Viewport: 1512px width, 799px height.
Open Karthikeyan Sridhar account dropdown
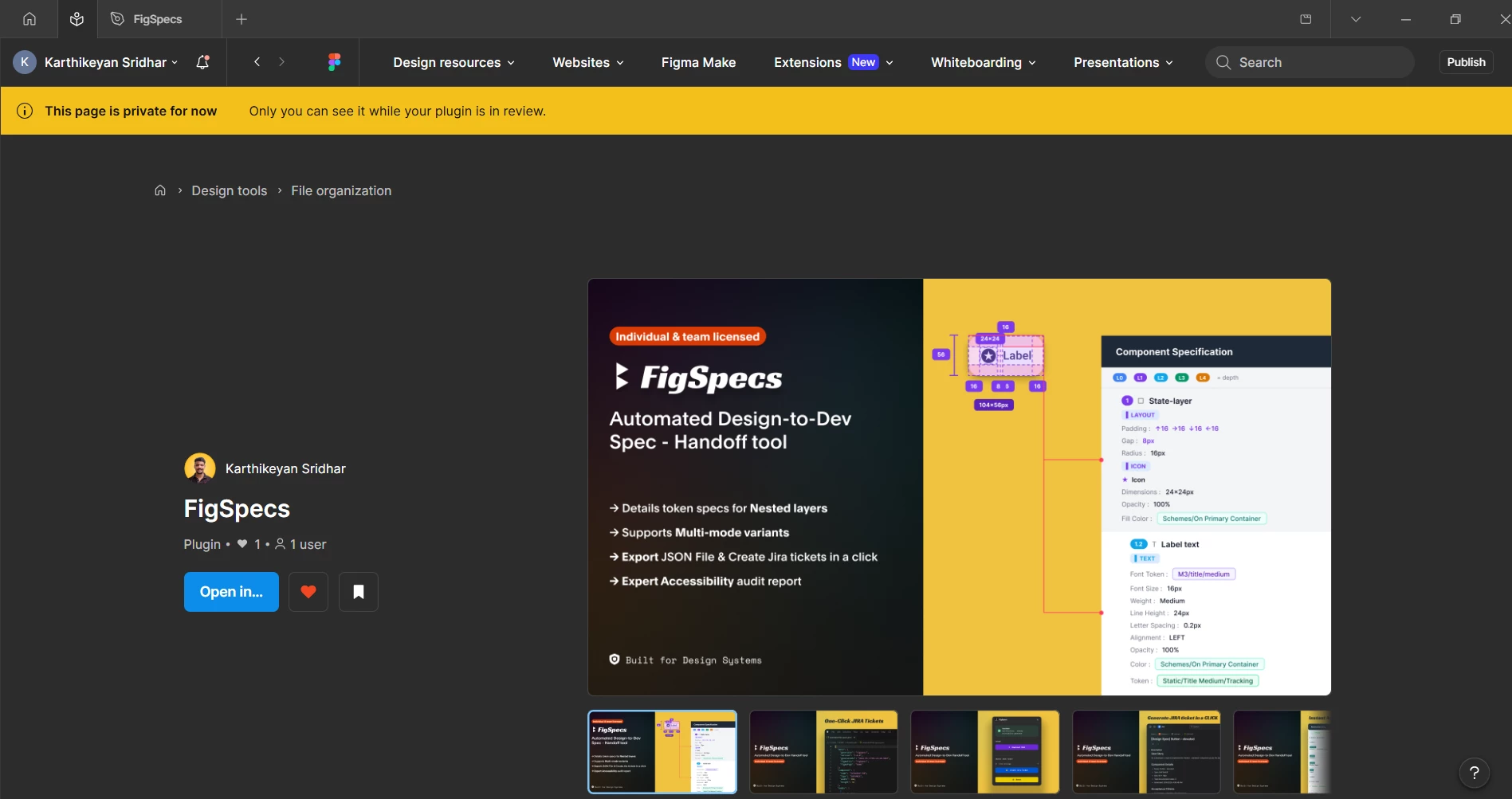point(112,62)
